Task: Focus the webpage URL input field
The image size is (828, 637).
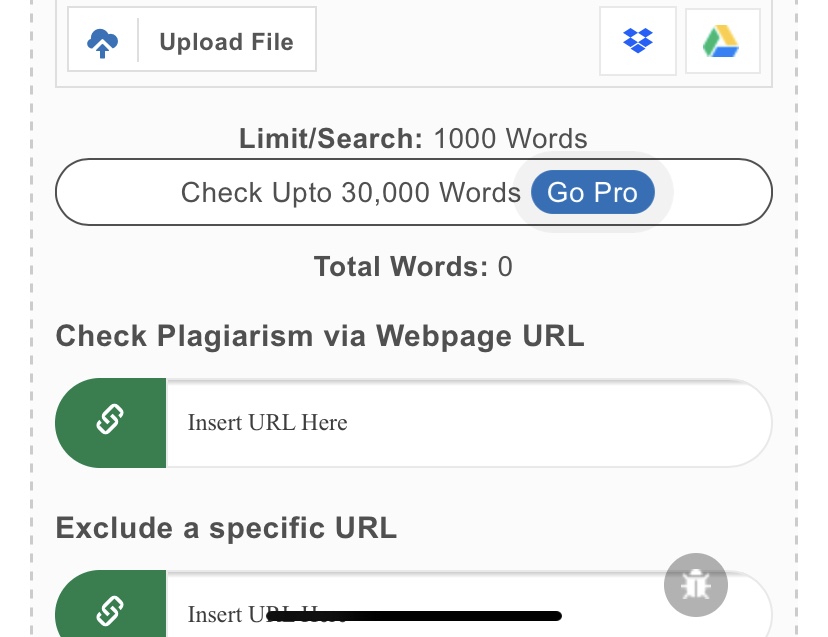Action: click(467, 423)
